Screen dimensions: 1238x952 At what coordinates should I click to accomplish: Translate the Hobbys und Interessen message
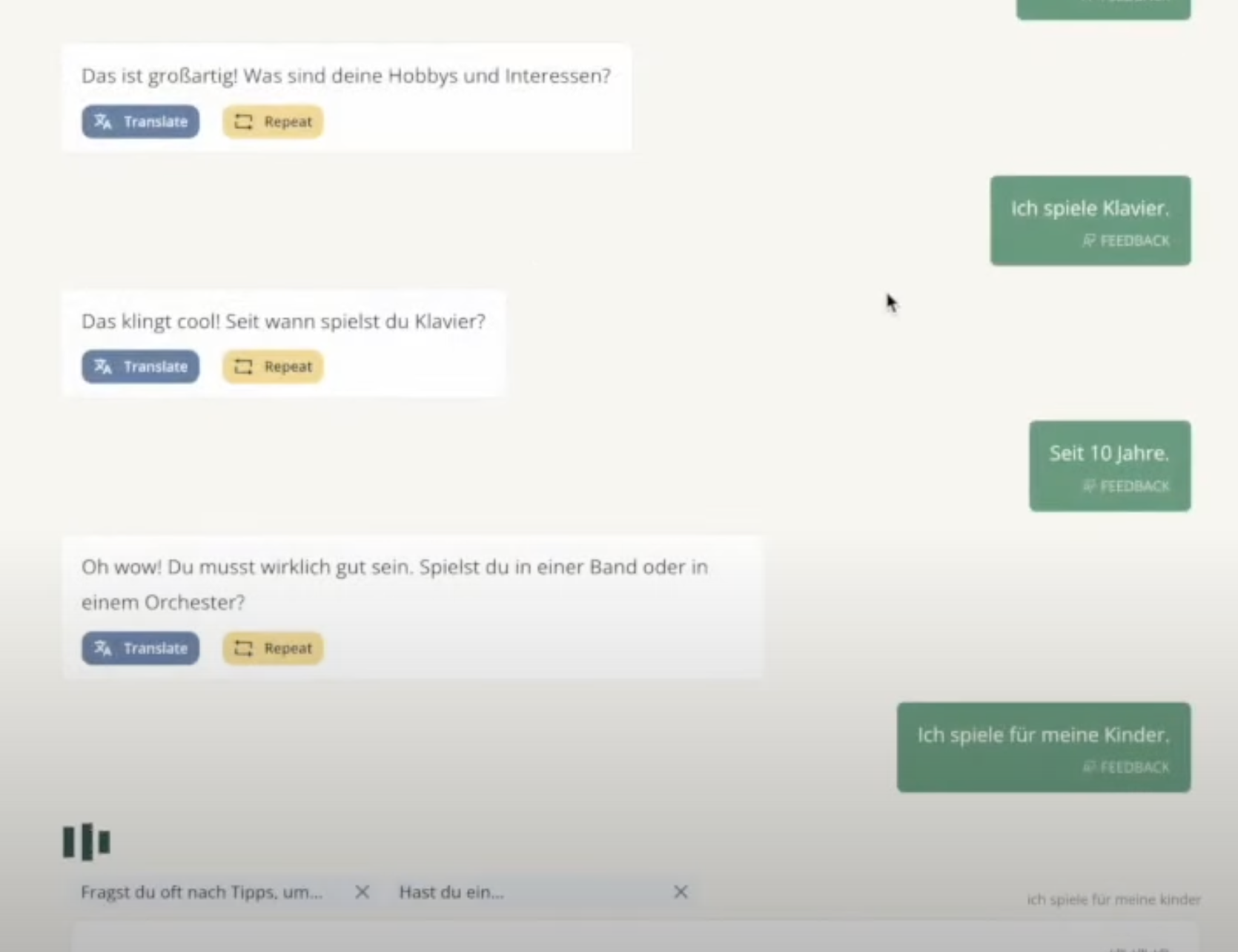pyautogui.click(x=140, y=122)
